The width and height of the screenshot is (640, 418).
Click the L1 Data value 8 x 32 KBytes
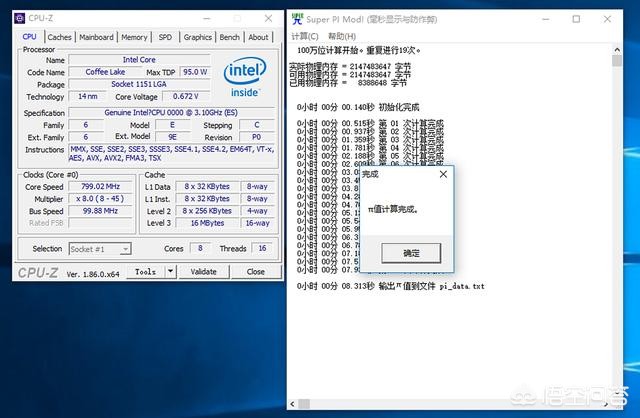207,187
